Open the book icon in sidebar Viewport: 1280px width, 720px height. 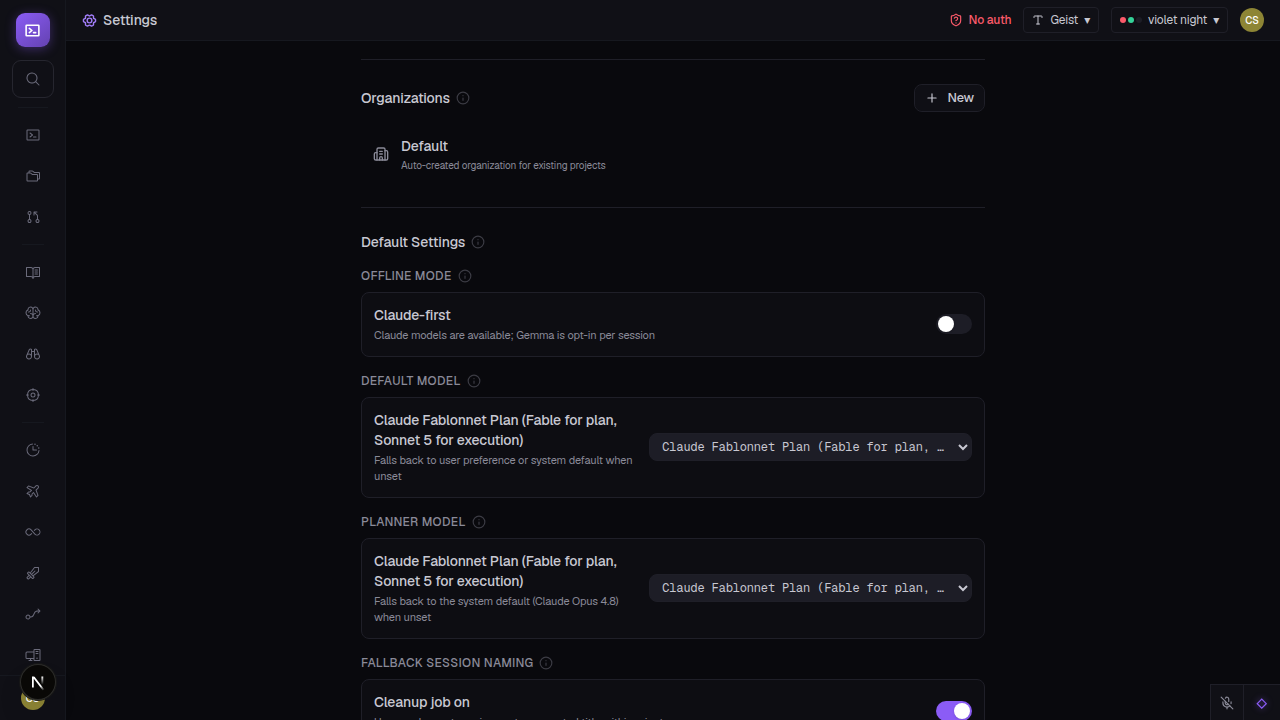33,272
